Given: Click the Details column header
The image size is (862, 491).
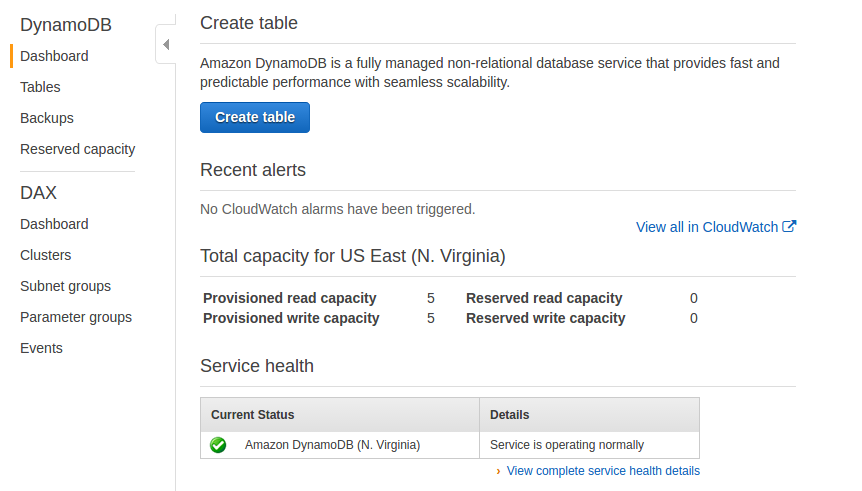Looking at the screenshot, I should tap(510, 415).
